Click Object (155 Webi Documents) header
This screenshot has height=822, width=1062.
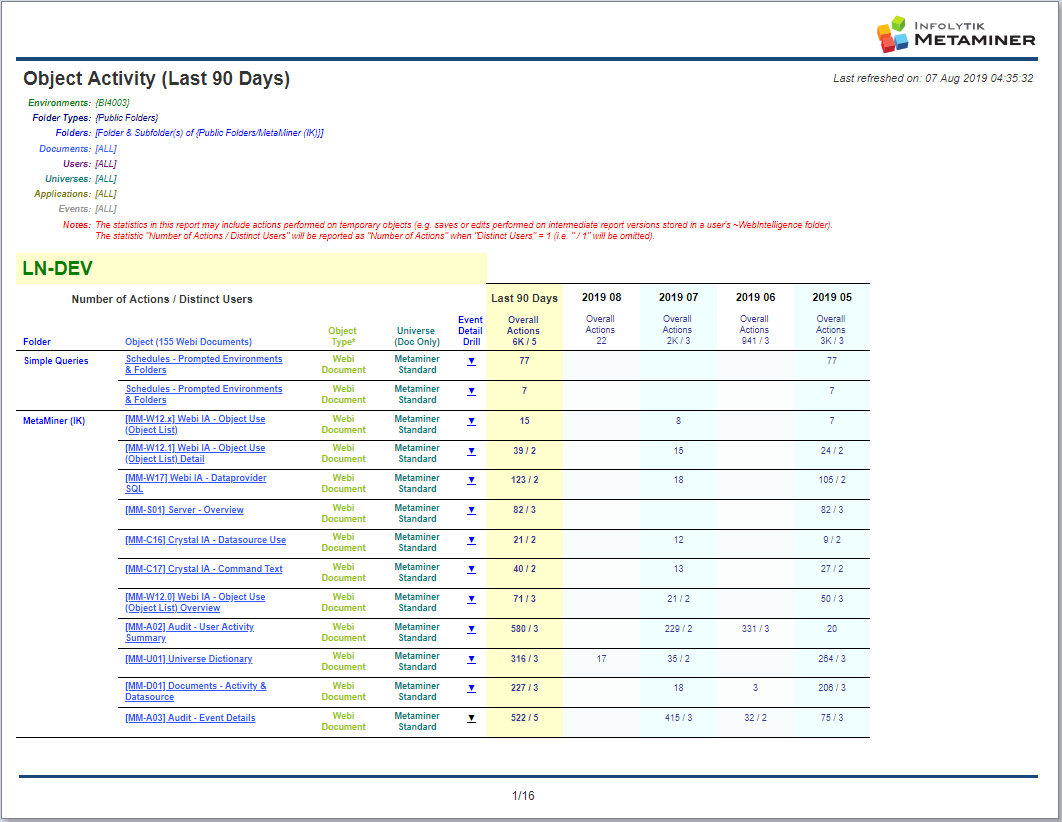(188, 342)
